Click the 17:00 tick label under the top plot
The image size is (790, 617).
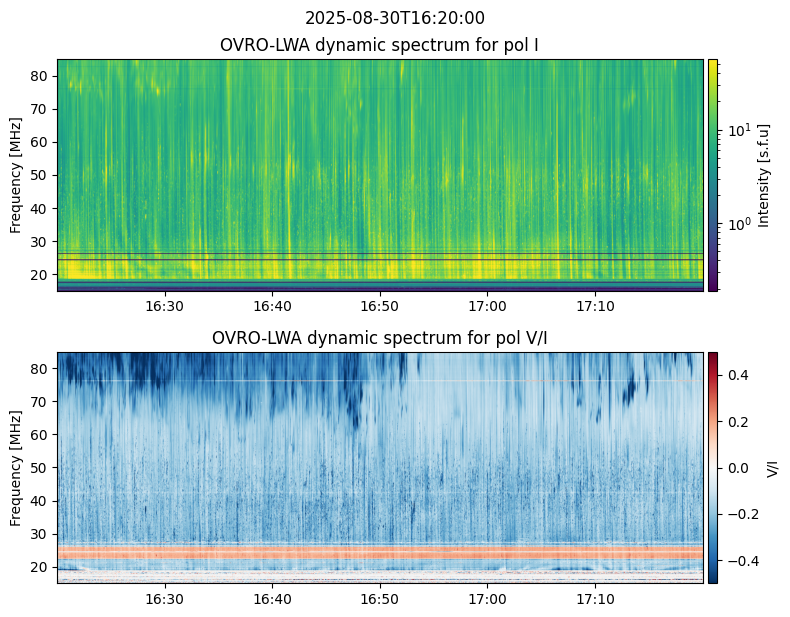click(x=487, y=306)
